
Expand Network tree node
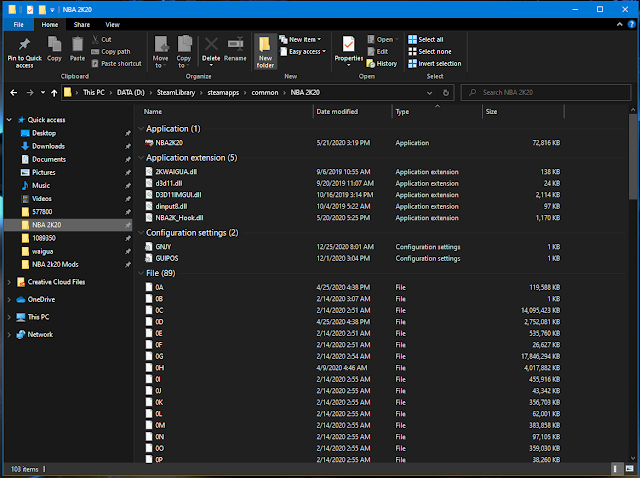(x=9, y=335)
